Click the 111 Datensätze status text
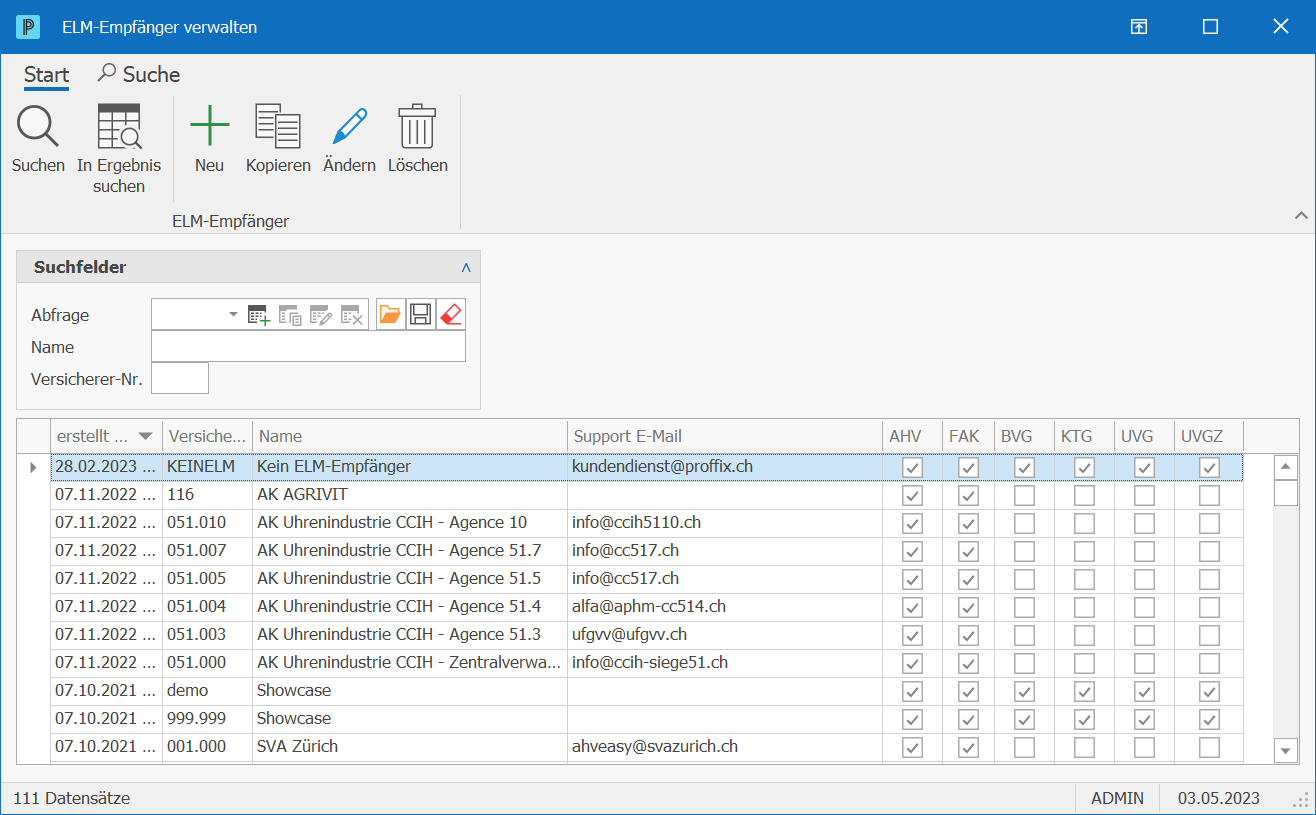 71,798
